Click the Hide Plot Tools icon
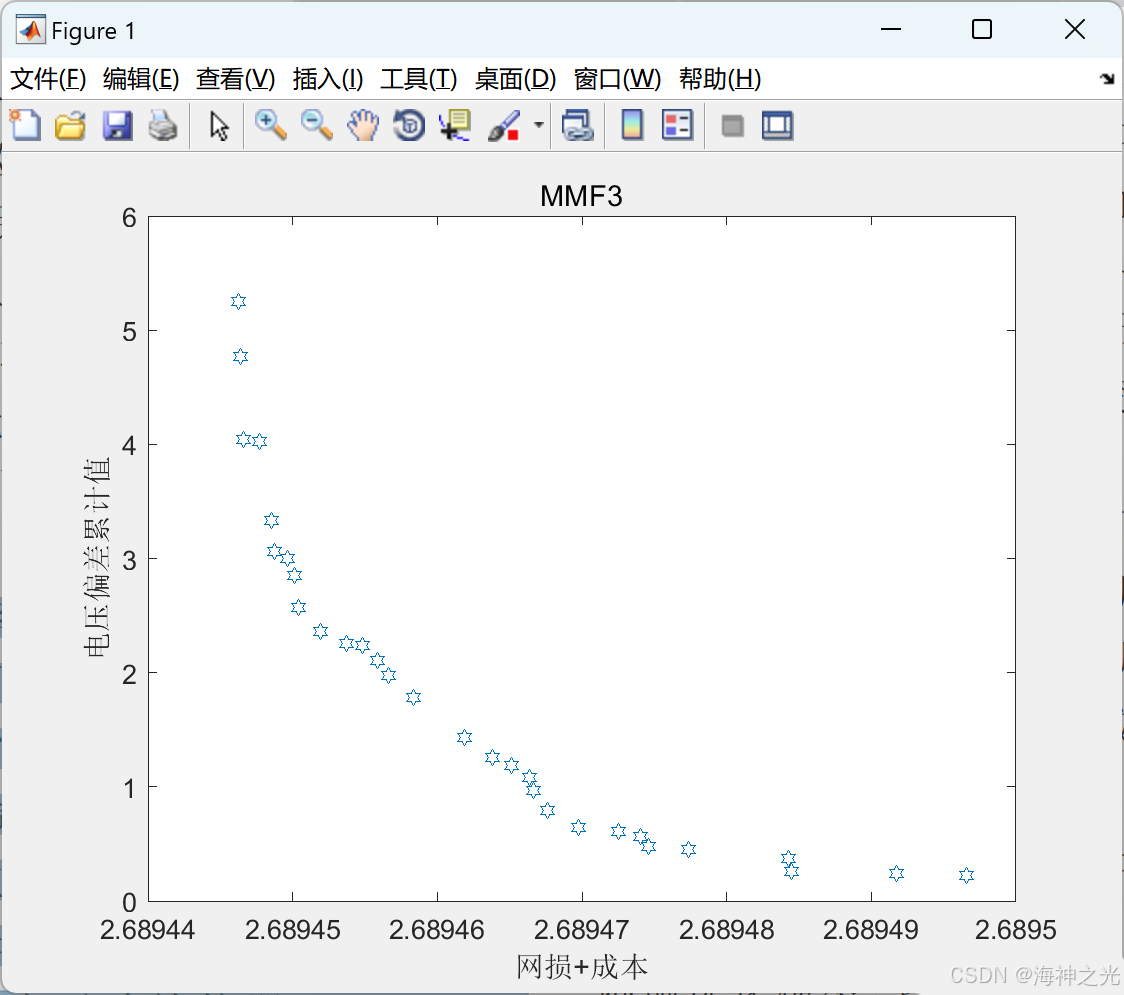1124x995 pixels. (x=732, y=126)
